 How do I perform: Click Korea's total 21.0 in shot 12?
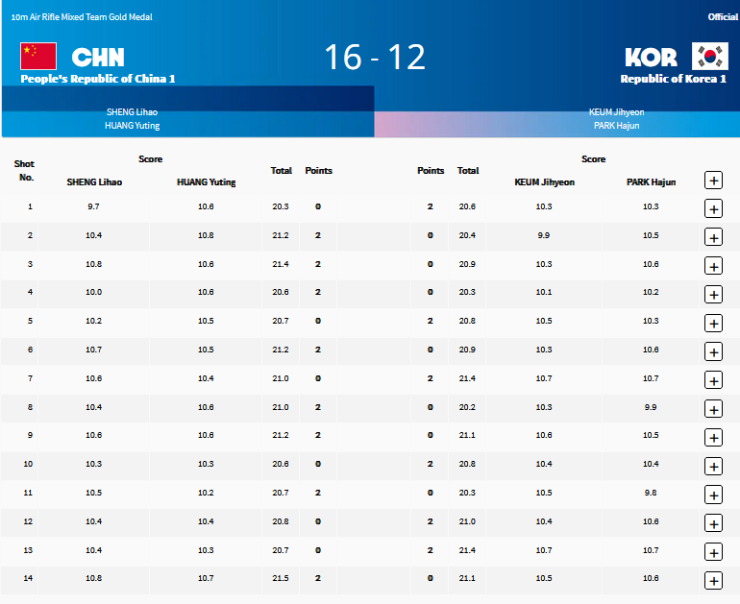pyautogui.click(x=467, y=521)
